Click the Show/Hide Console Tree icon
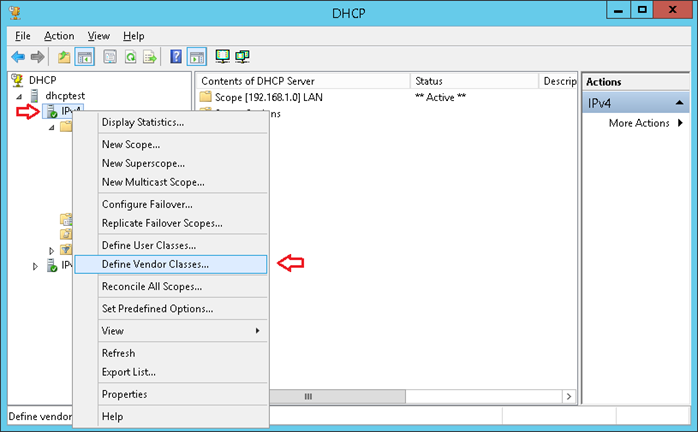 (x=84, y=57)
